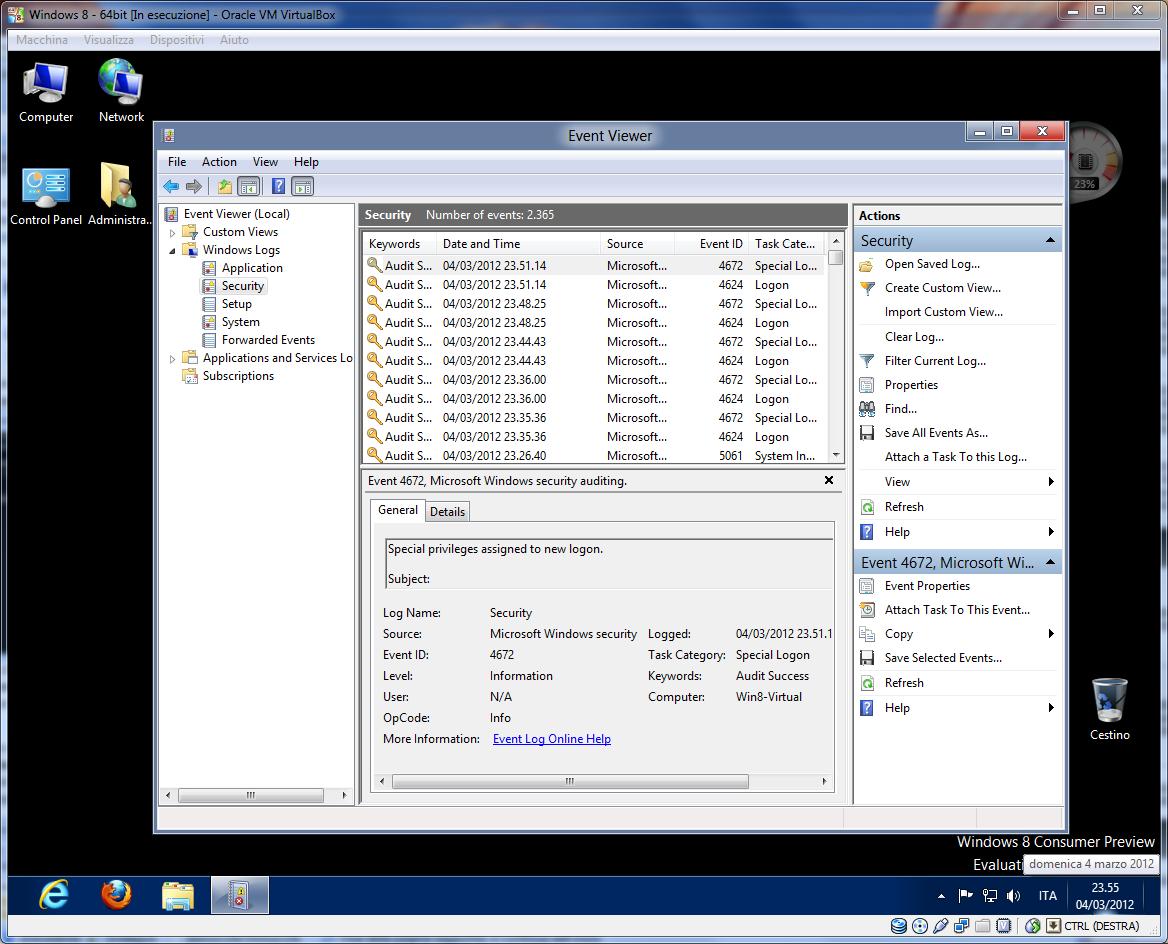Image resolution: width=1168 pixels, height=944 pixels.
Task: Click the Find binoculars icon
Action: 867,409
